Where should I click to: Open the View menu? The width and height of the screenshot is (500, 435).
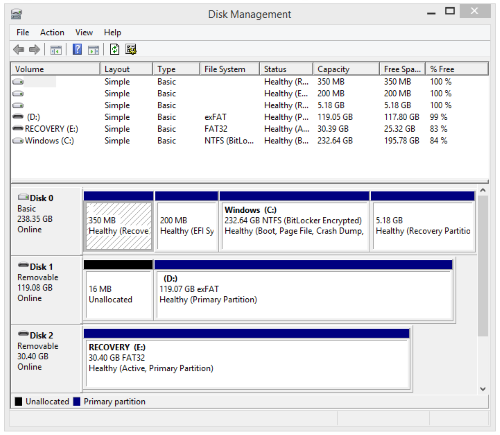tap(84, 32)
